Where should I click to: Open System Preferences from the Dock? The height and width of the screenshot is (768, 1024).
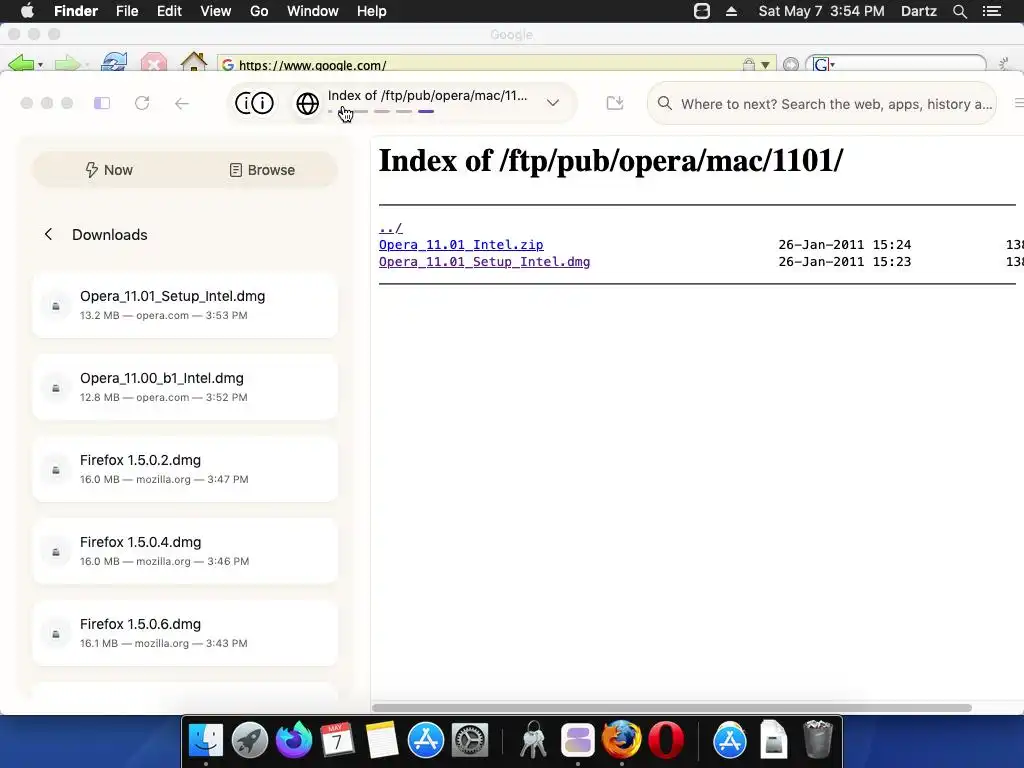(x=470, y=740)
